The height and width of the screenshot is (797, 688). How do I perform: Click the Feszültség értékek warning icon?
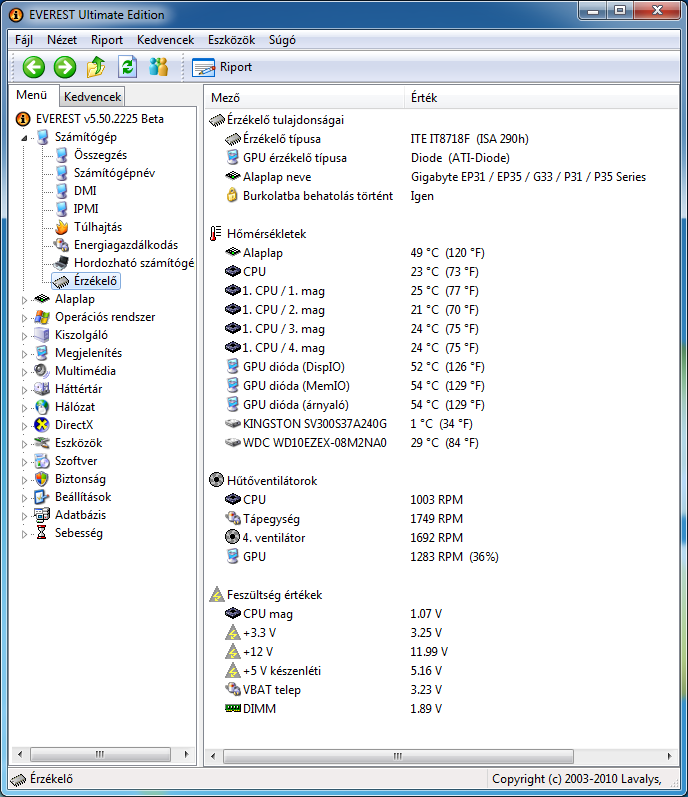(x=217, y=594)
